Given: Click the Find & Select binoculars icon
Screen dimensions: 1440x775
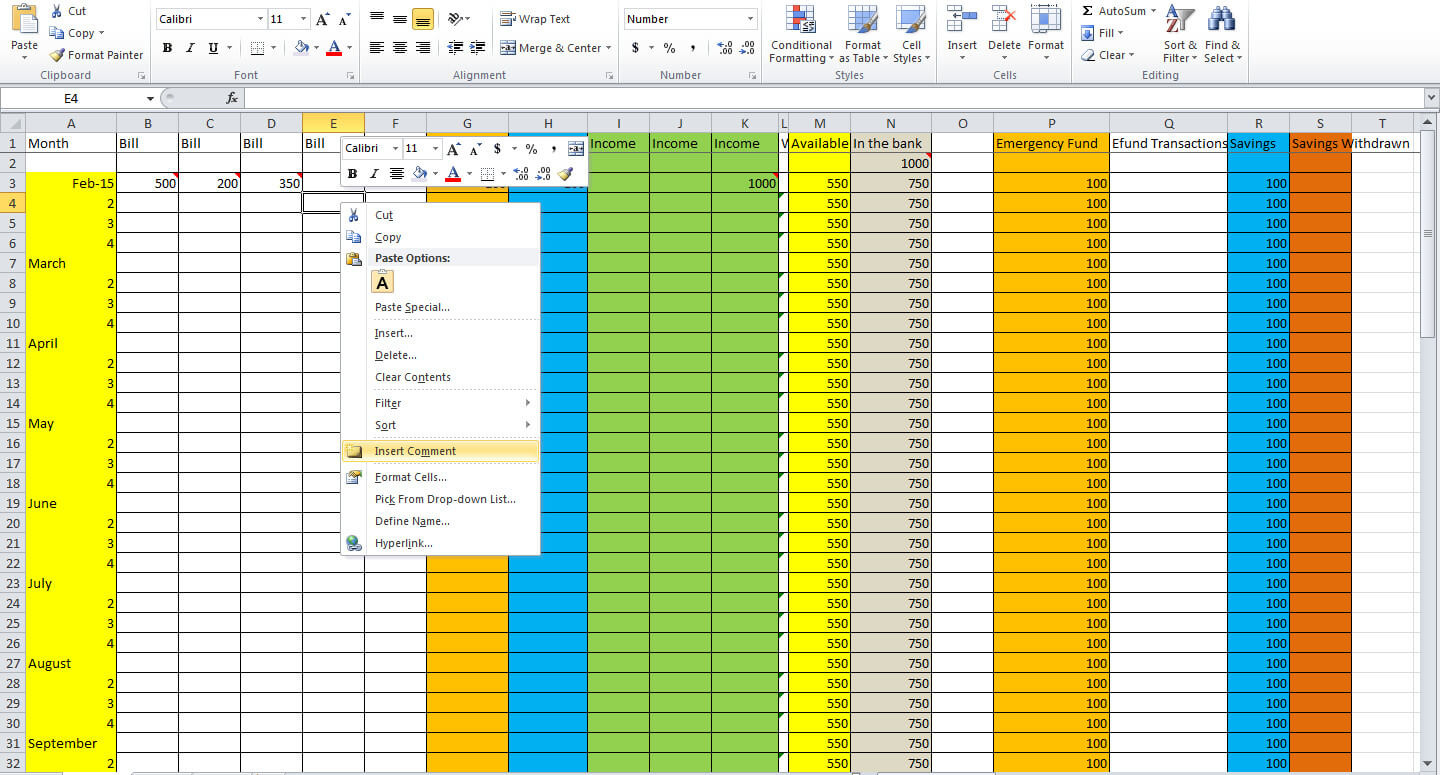Looking at the screenshot, I should 1223,20.
